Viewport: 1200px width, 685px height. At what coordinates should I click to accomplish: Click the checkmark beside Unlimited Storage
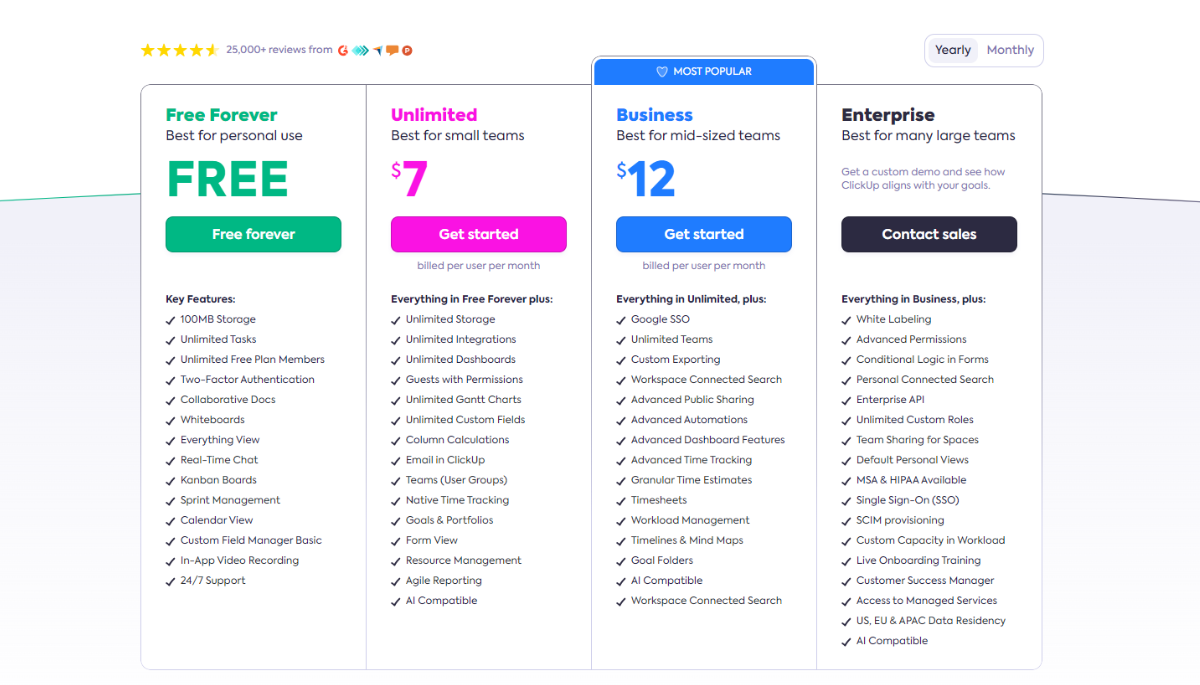395,319
